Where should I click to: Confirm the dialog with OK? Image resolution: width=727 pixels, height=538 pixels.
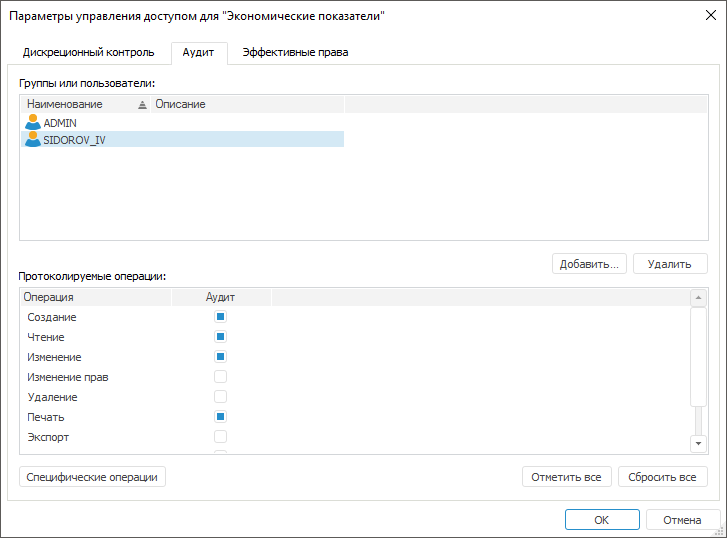(x=601, y=520)
